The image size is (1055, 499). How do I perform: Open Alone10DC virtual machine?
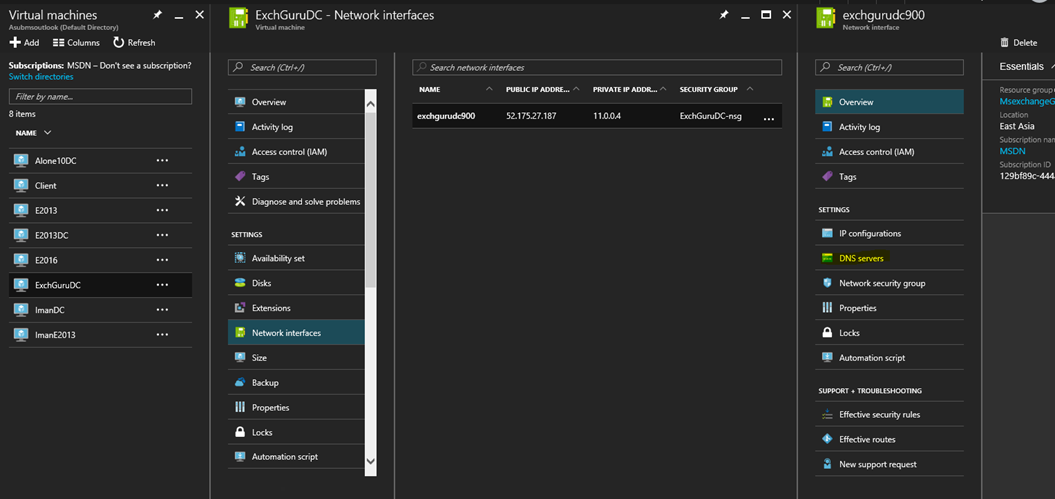point(100,161)
